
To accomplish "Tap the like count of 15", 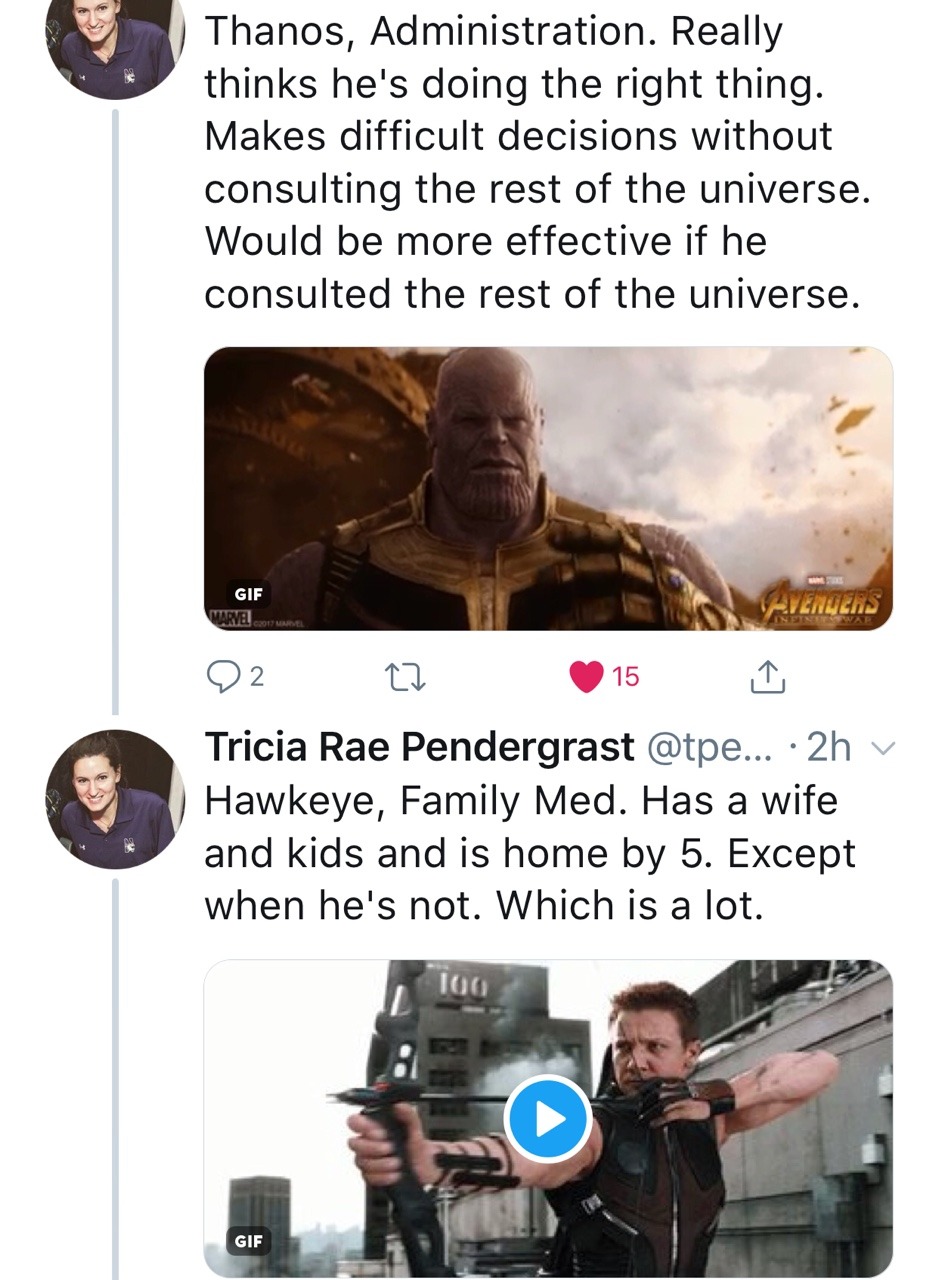I will (x=625, y=678).
